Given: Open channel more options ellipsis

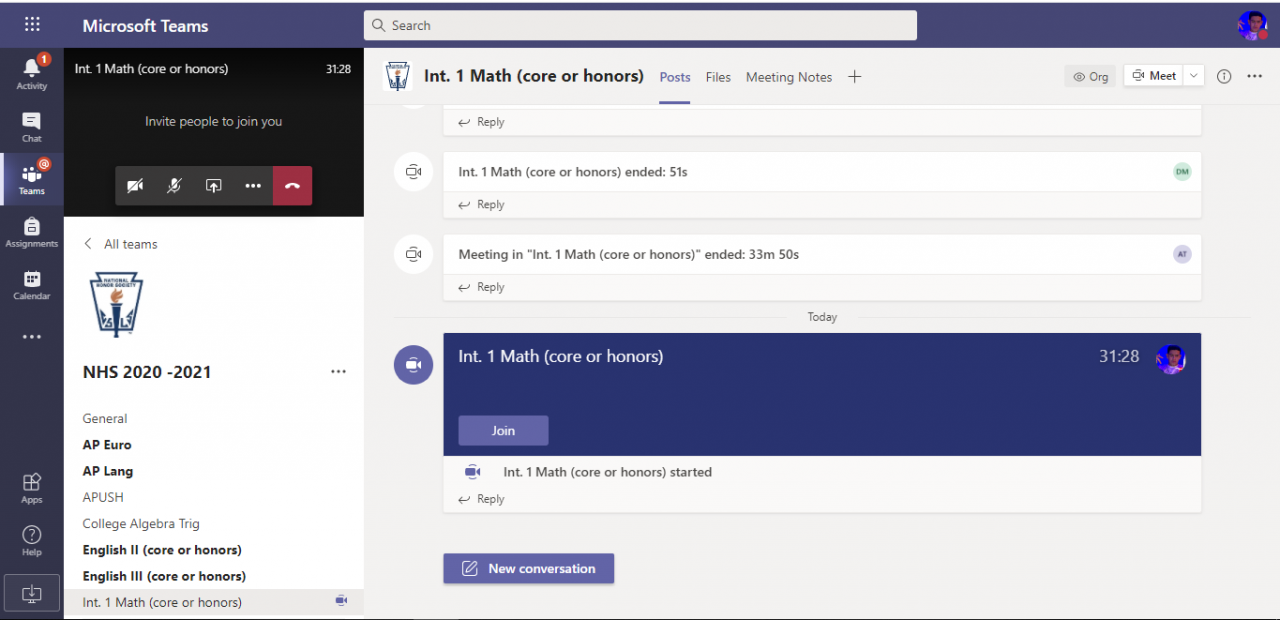Looking at the screenshot, I should [1255, 76].
